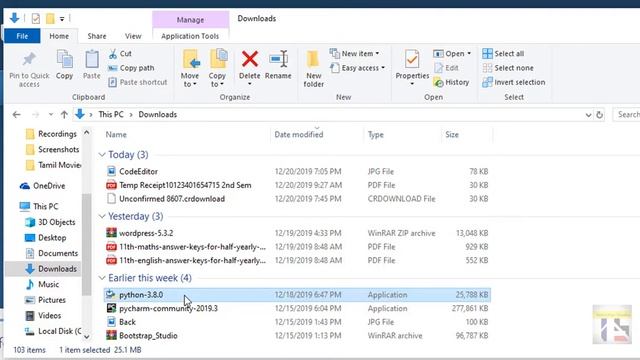Open Videos folder in sidebar
This screenshot has width=640, height=360.
click(x=42, y=316)
